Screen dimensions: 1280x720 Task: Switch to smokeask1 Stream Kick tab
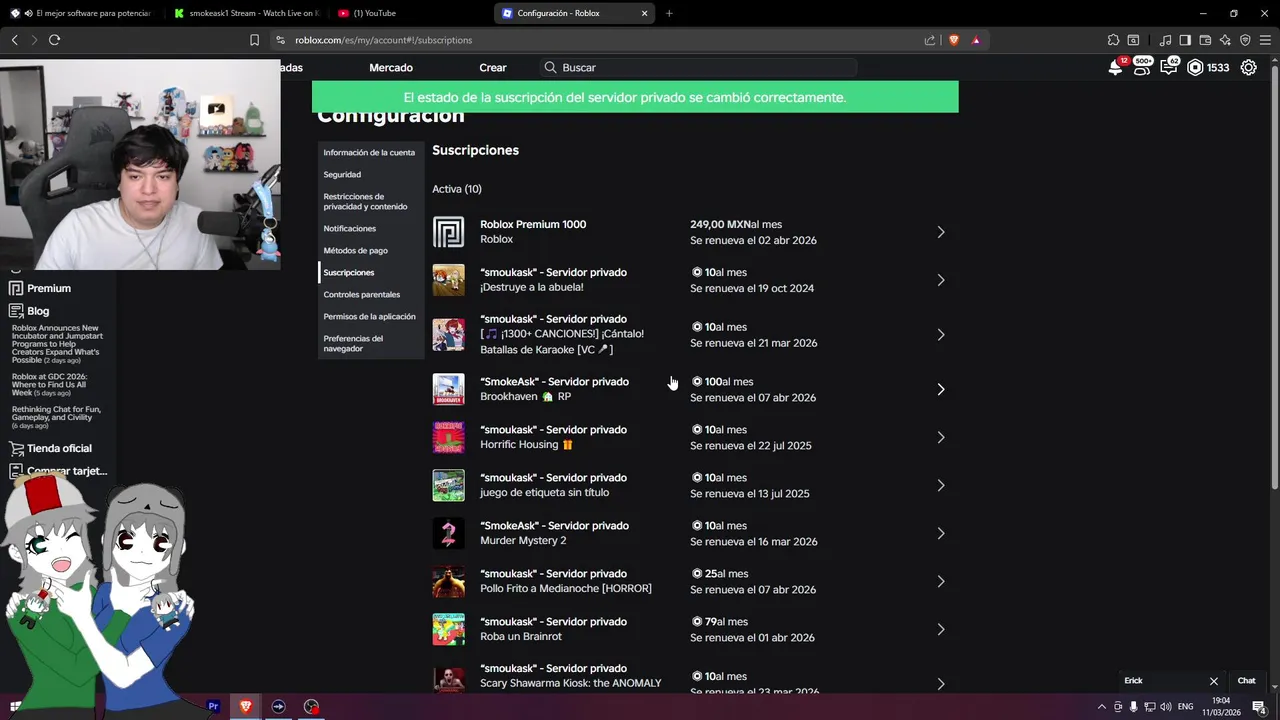point(245,13)
